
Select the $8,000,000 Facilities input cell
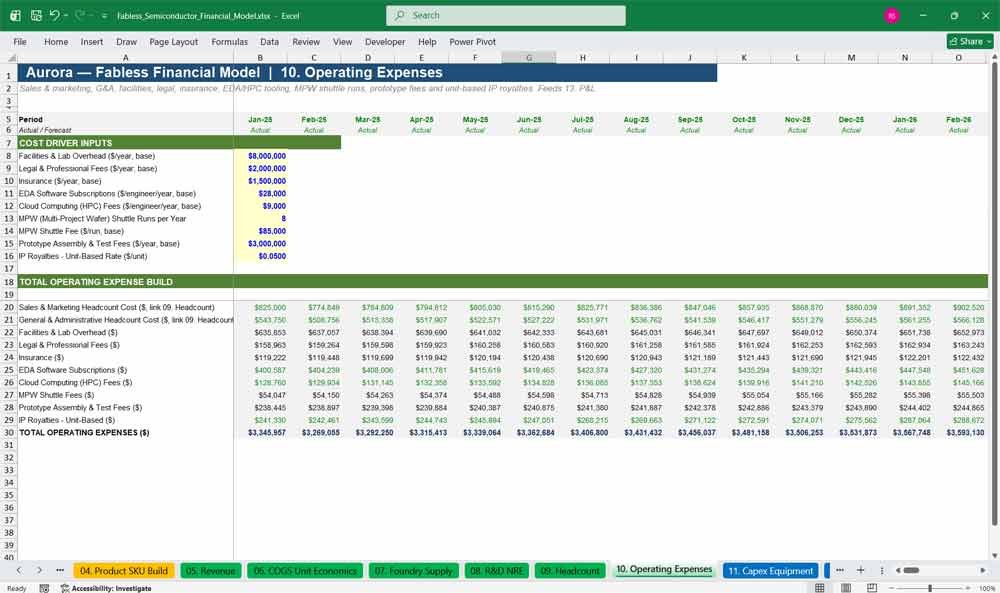pos(260,156)
